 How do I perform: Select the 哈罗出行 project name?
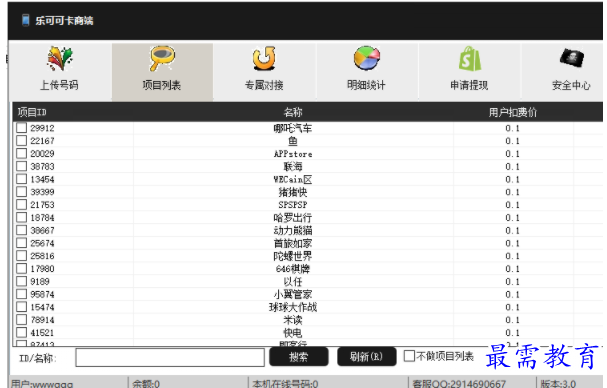[293, 218]
